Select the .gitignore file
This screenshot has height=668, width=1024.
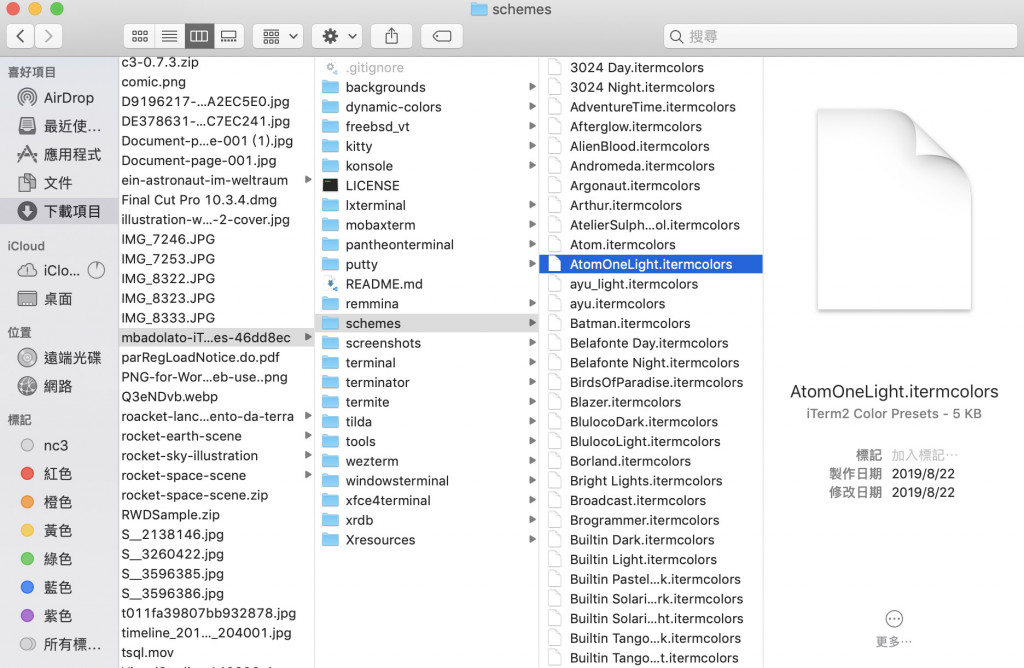pos(428,67)
